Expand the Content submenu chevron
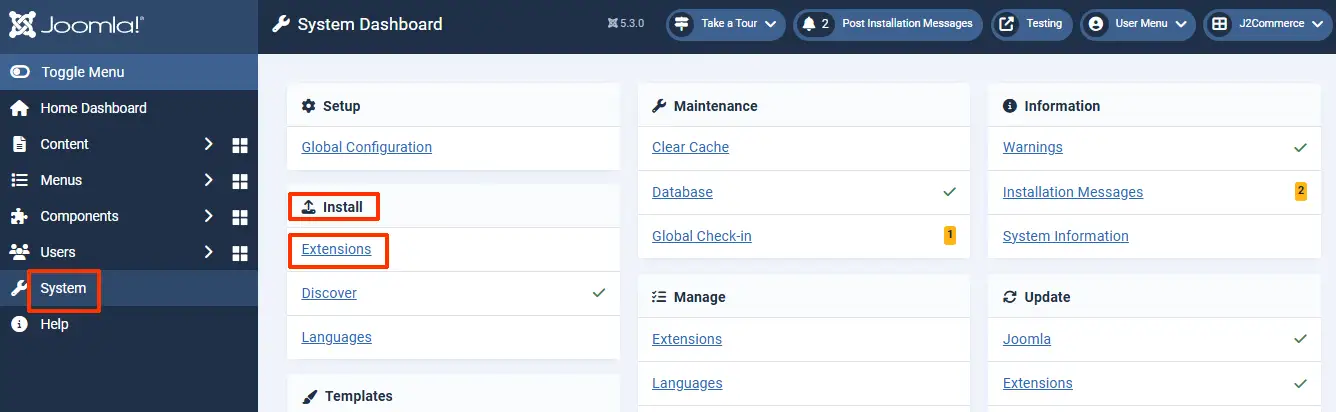The image size is (1336, 412). pos(208,144)
